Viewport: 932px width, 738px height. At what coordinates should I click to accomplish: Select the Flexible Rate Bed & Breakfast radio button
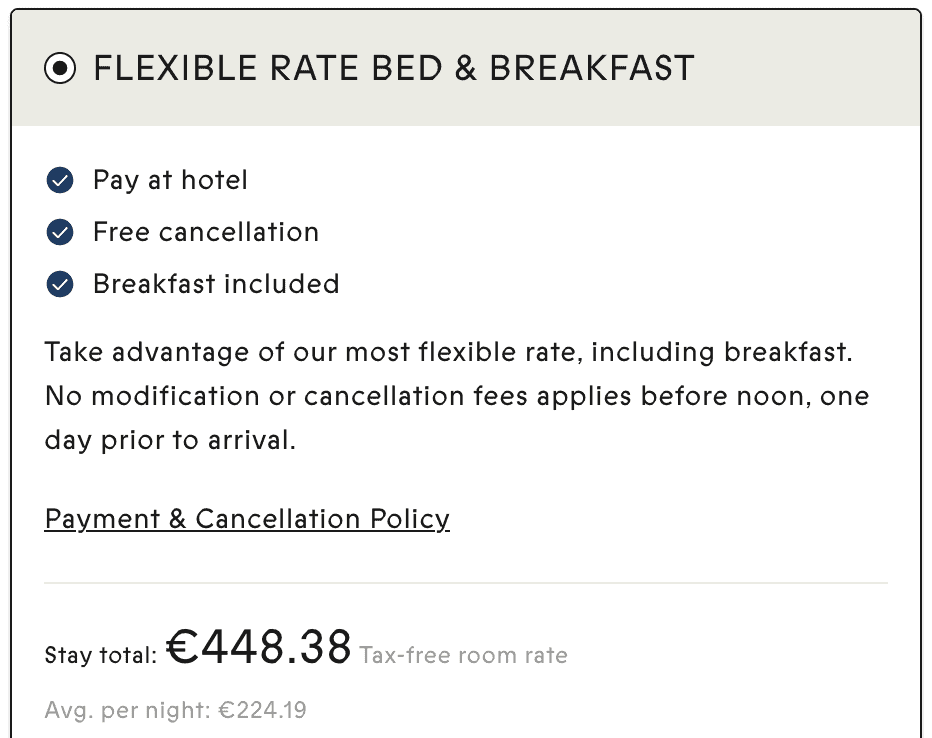point(60,69)
